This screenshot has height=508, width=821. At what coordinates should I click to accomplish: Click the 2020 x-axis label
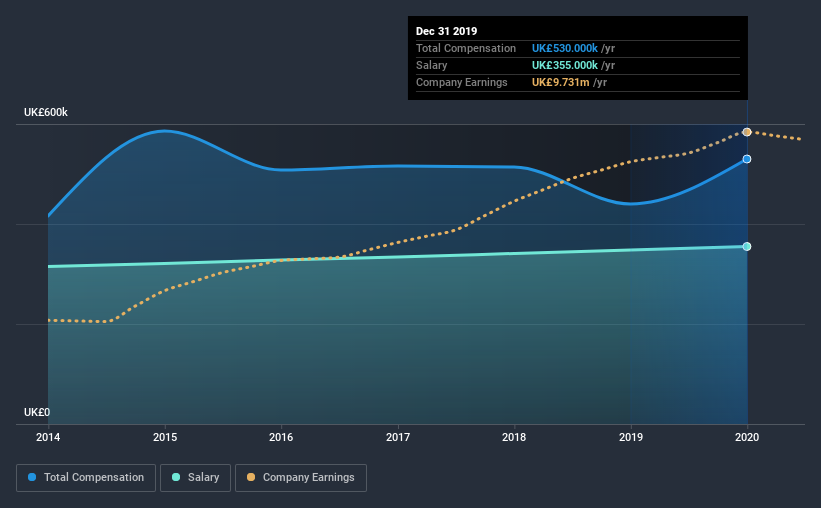(x=747, y=437)
